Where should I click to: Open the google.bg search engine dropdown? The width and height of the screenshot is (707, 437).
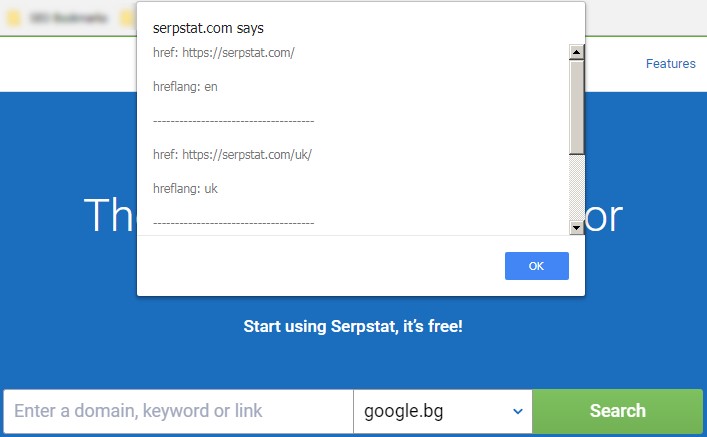[443, 411]
